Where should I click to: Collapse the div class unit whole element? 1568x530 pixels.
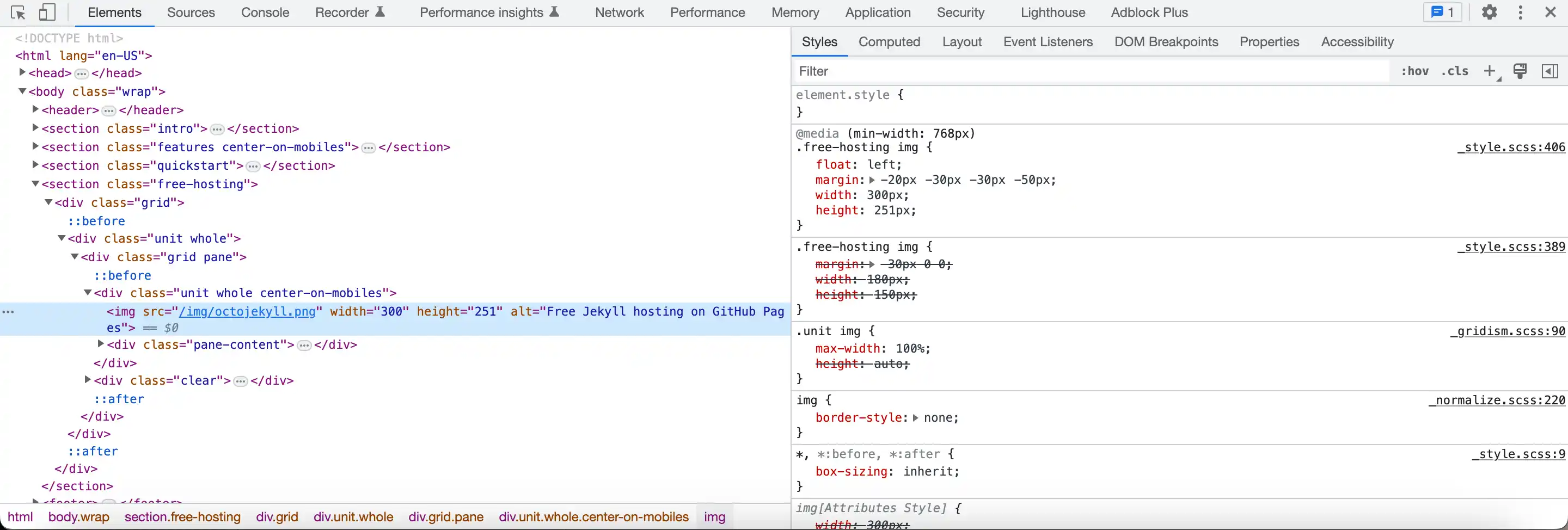(x=62, y=238)
